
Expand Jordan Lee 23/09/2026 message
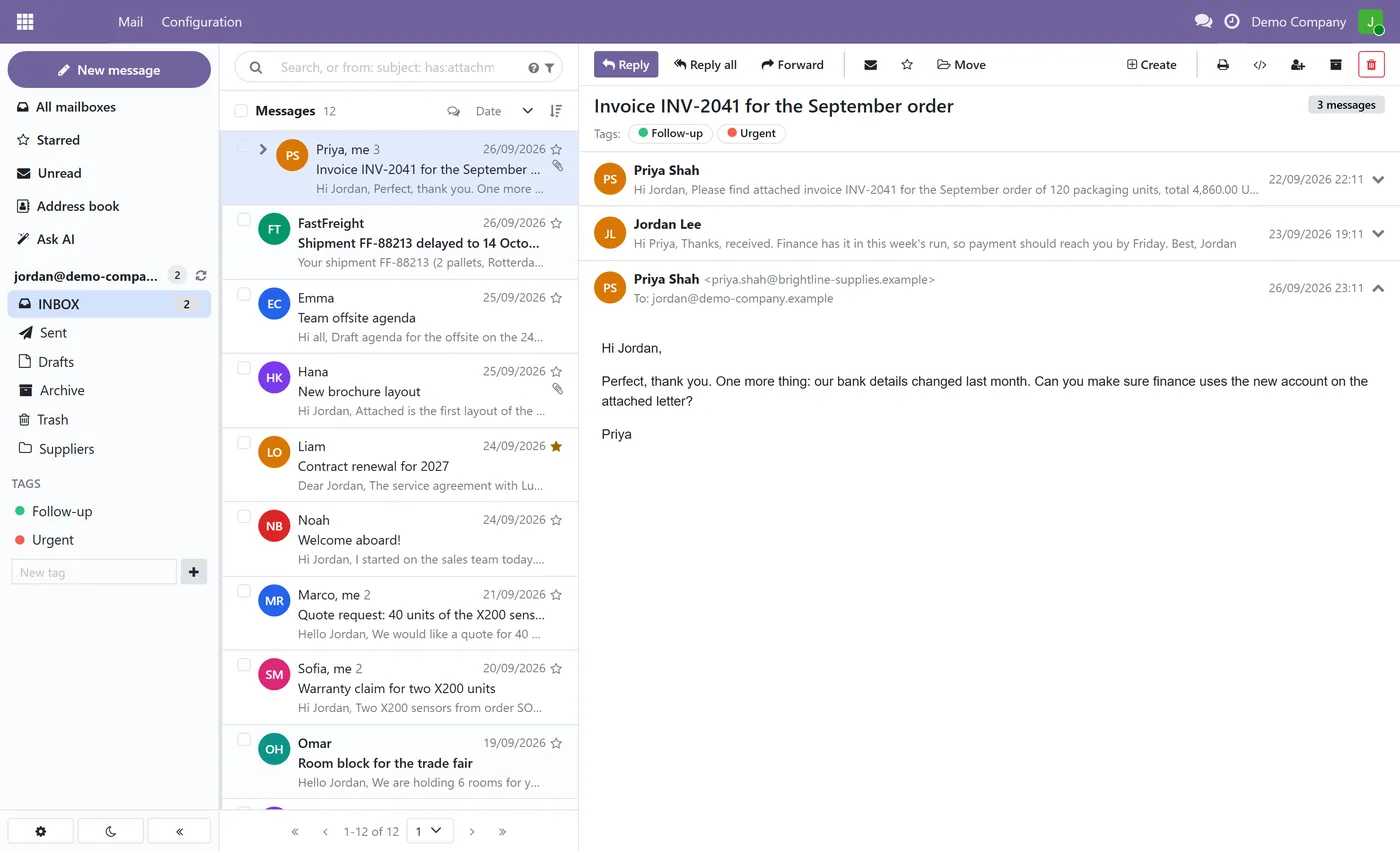[1378, 234]
